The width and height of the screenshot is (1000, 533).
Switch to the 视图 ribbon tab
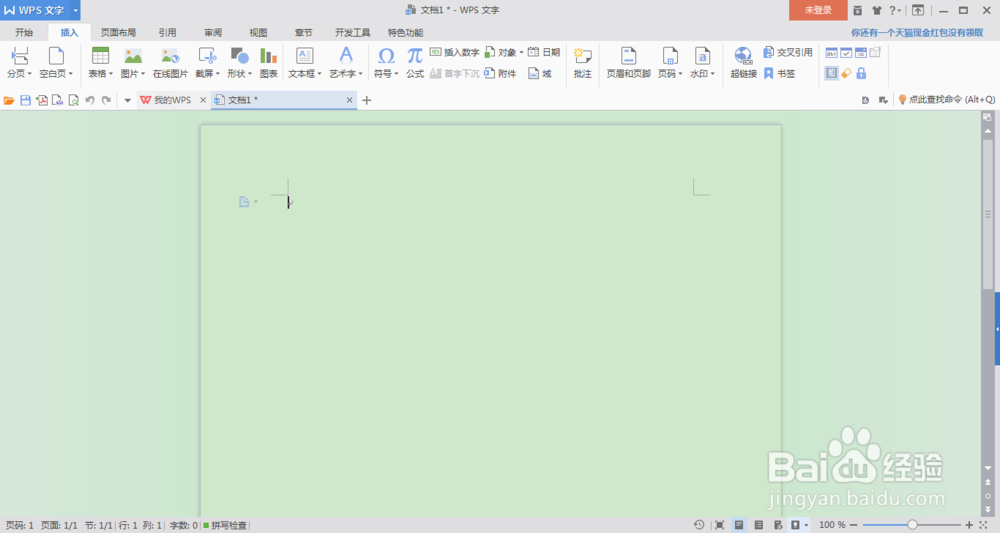pyautogui.click(x=258, y=33)
